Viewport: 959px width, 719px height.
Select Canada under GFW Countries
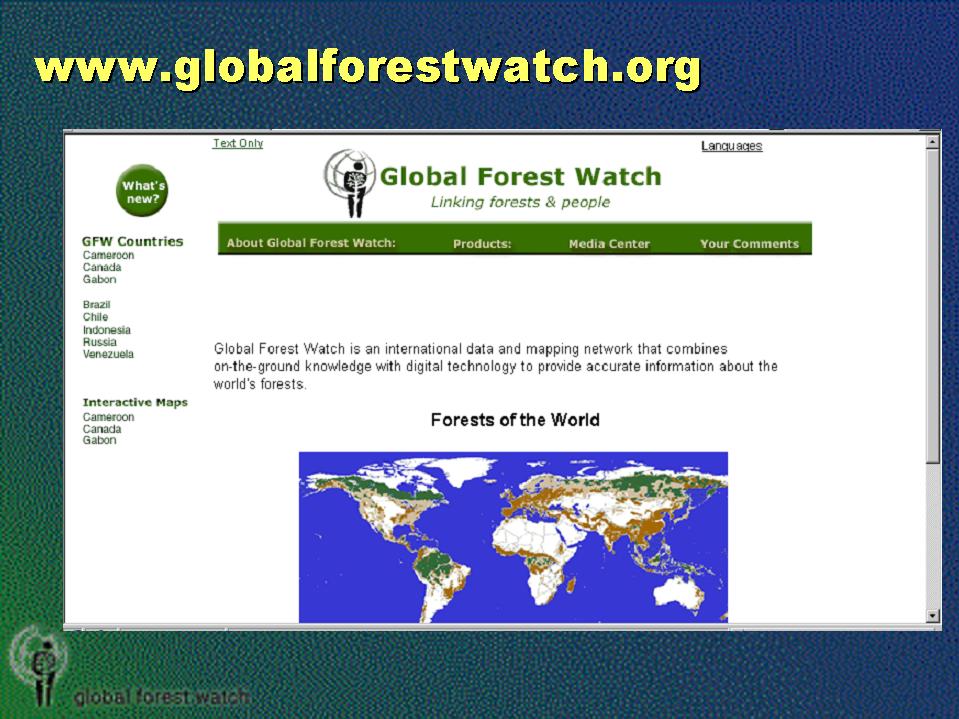coord(102,267)
